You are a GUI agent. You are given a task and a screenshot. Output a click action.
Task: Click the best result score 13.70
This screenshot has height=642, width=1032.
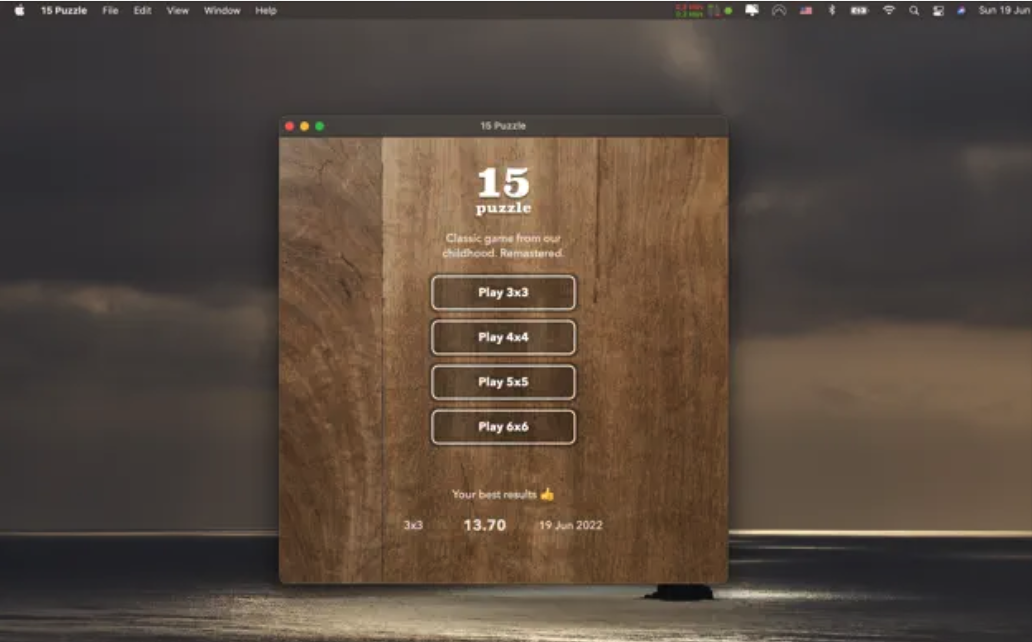(x=484, y=524)
